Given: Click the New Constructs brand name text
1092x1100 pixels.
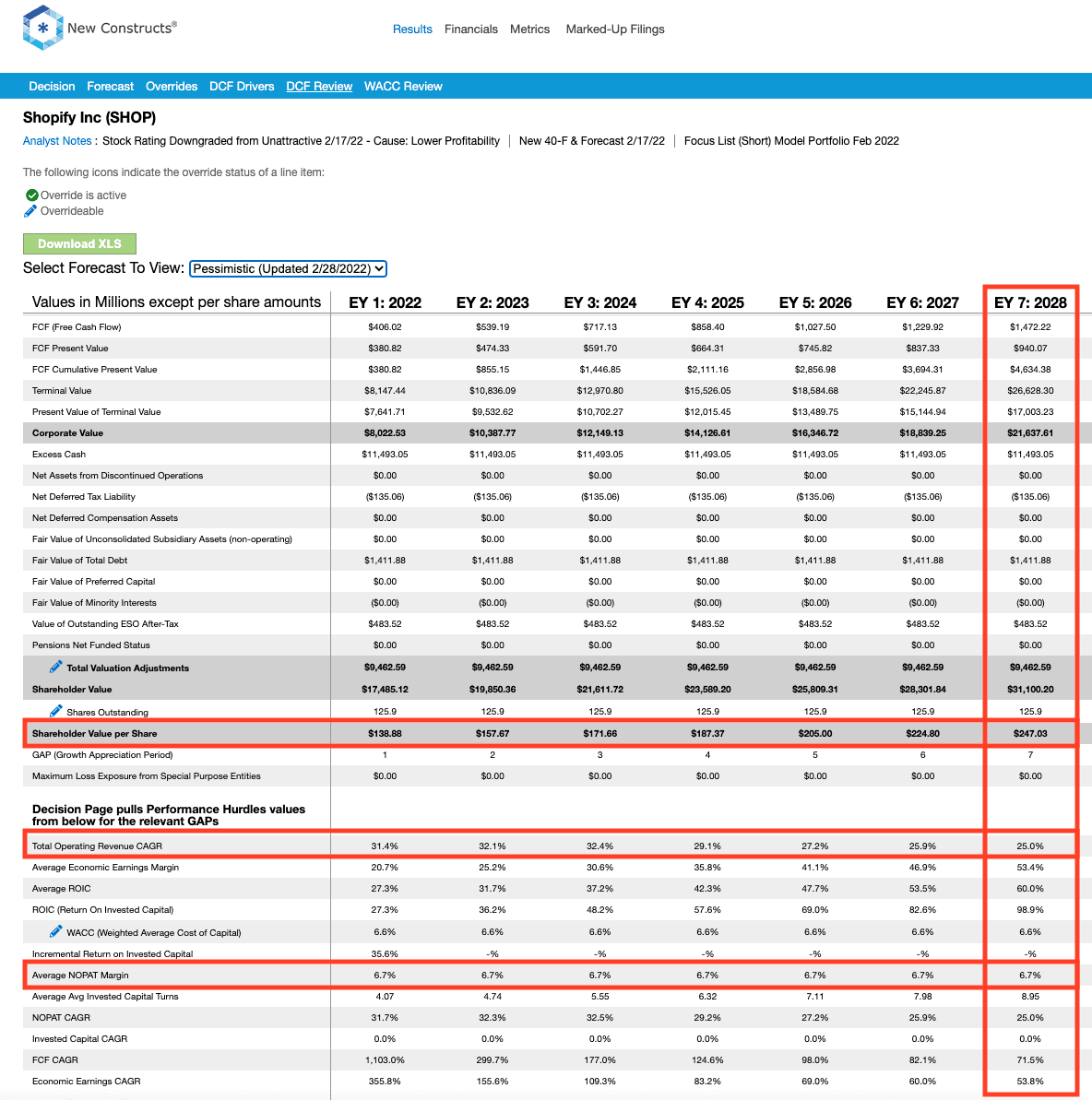Looking at the screenshot, I should (122, 28).
